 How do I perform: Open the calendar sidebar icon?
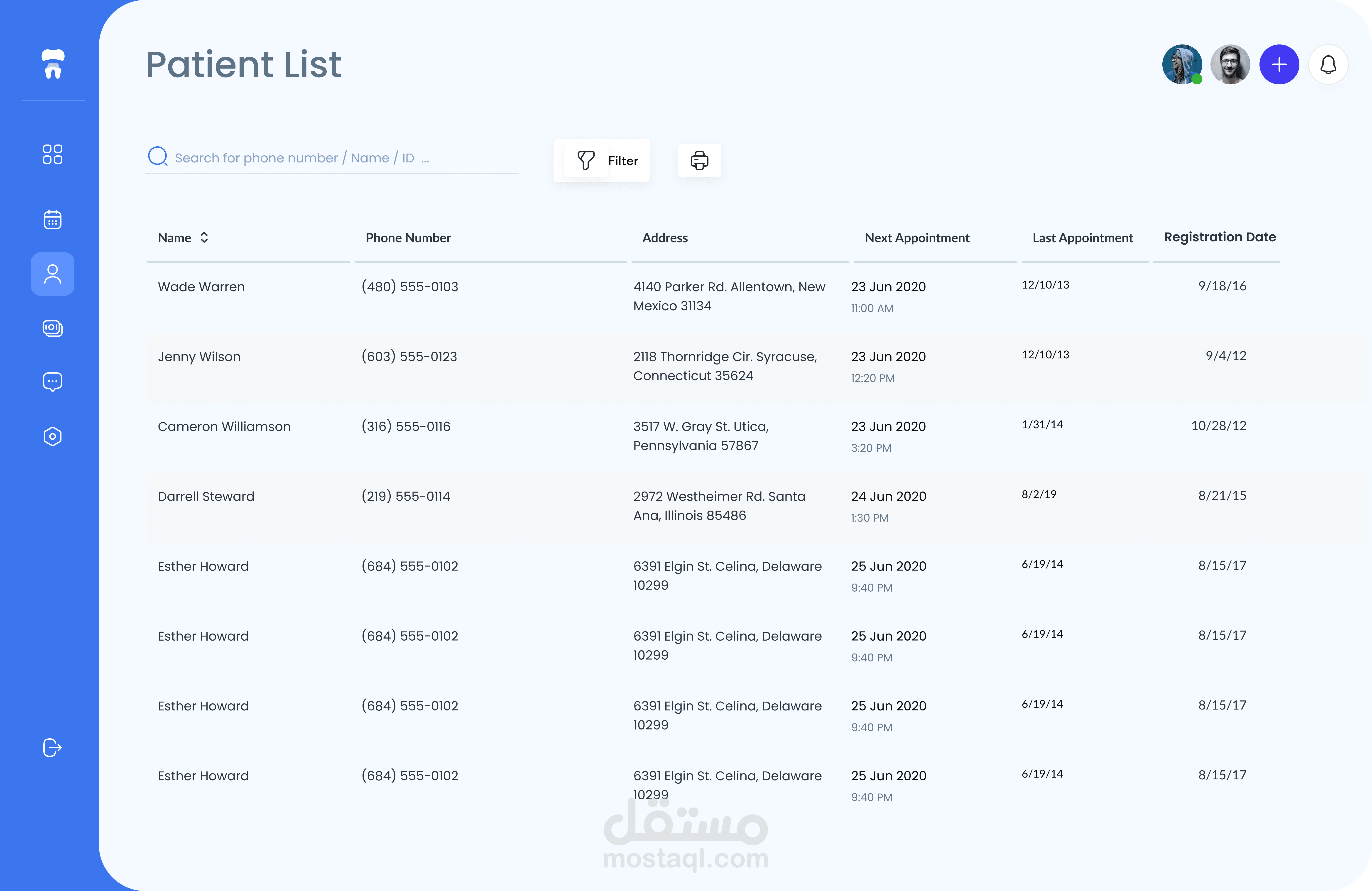click(x=52, y=220)
